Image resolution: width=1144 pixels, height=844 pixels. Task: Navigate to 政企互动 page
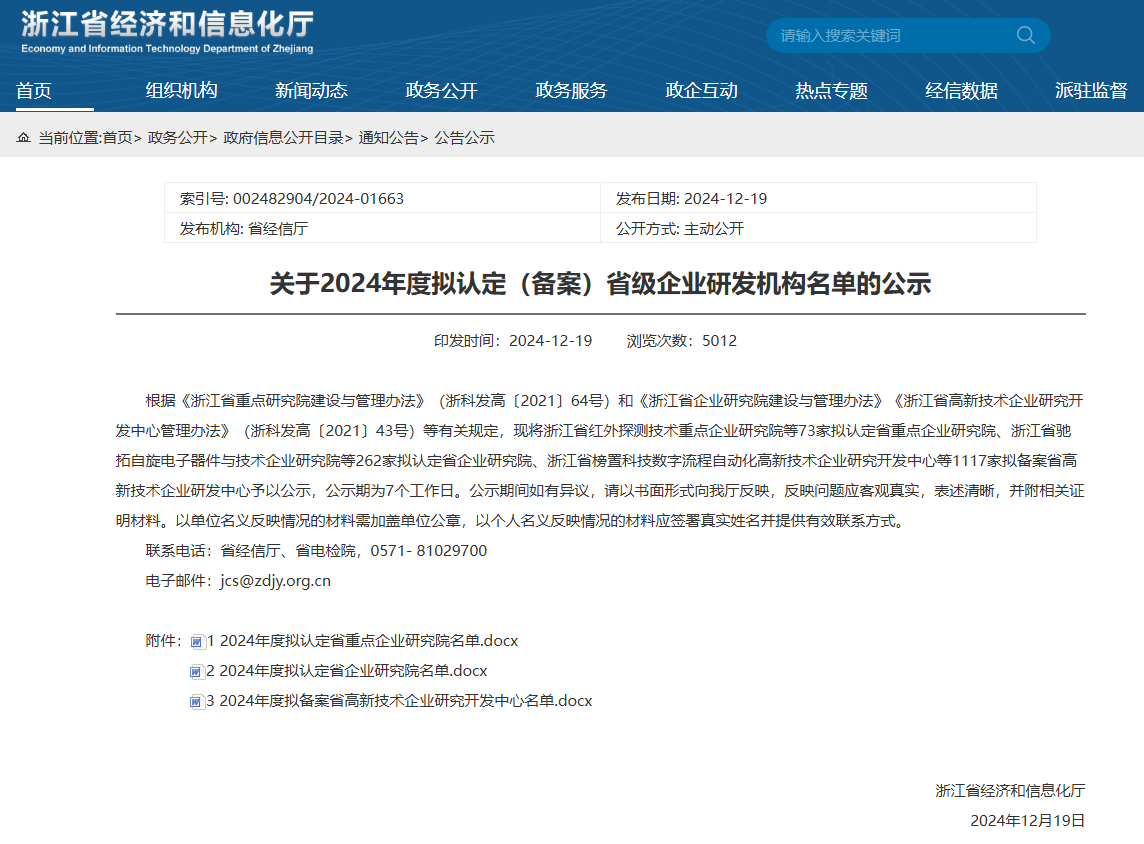(701, 91)
